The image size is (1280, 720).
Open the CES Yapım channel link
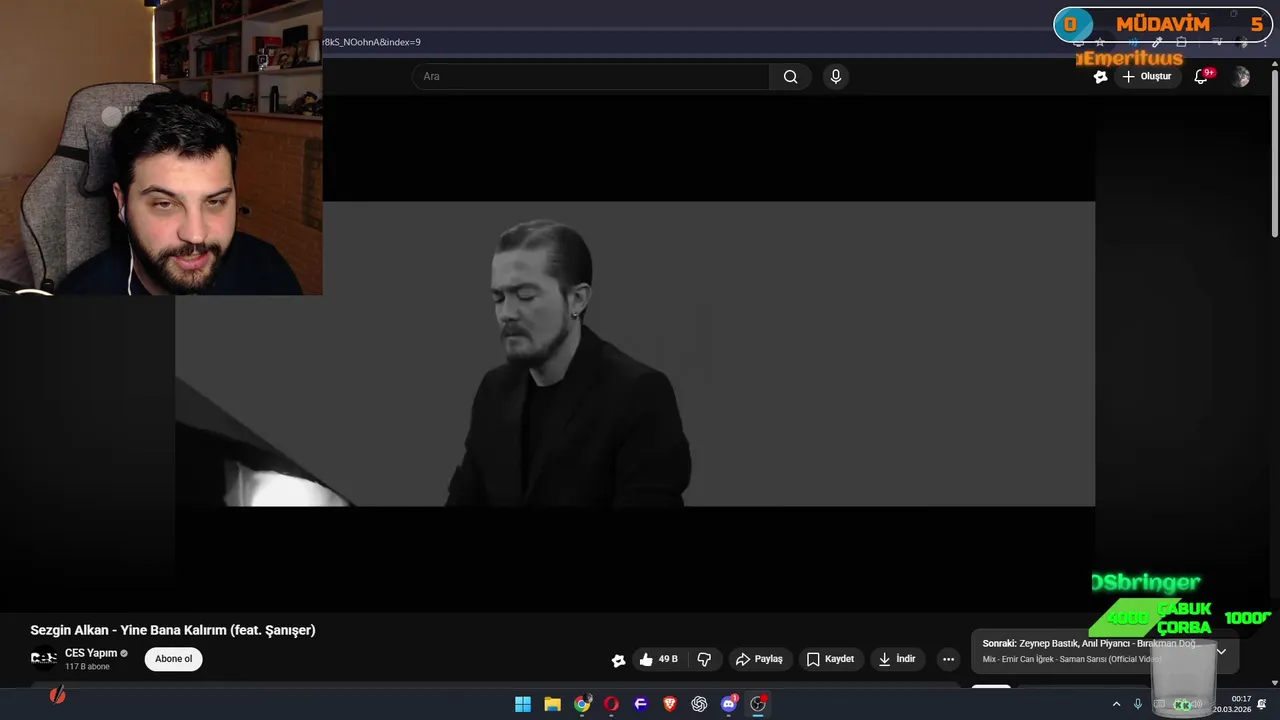[91, 653]
